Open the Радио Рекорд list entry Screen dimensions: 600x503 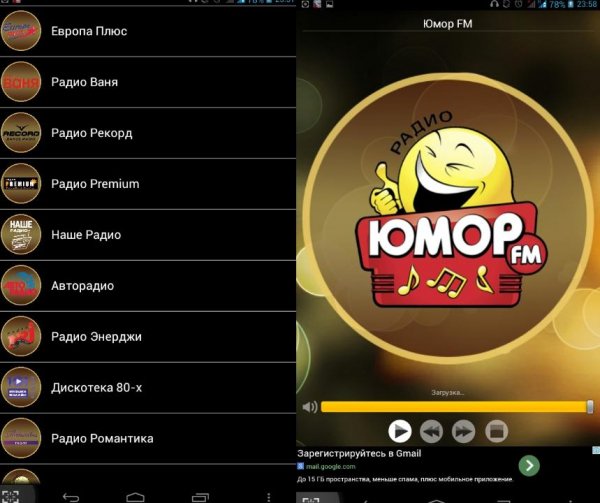pos(148,133)
